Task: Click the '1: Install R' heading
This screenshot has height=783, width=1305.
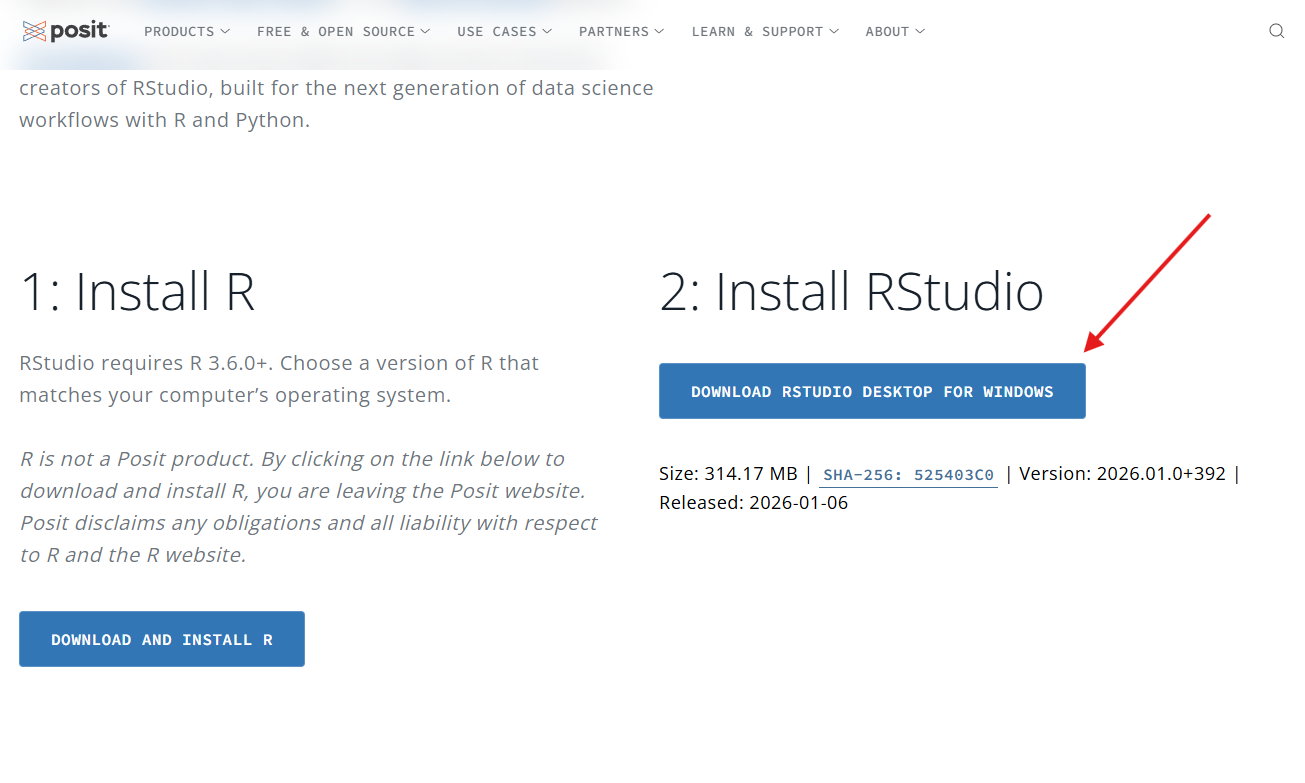Action: (x=137, y=292)
